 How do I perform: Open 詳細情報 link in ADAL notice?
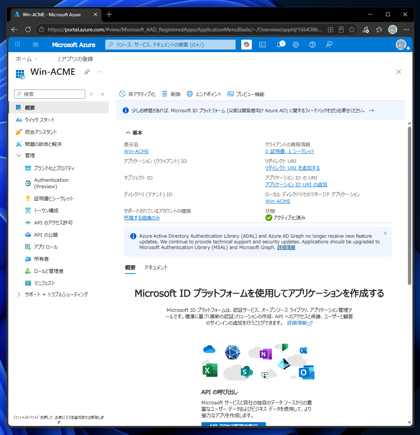[x=286, y=247]
